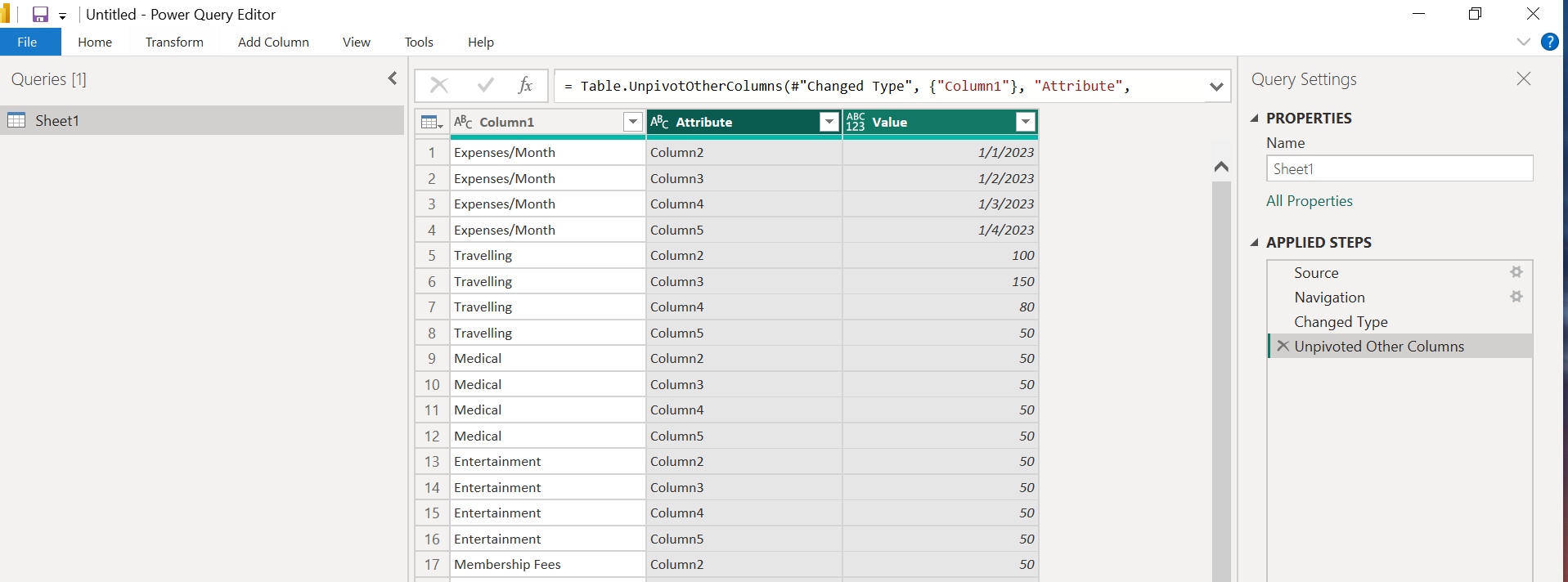The image size is (1568, 582).
Task: Click Column3 attribute cell in row 2
Action: pos(744,178)
